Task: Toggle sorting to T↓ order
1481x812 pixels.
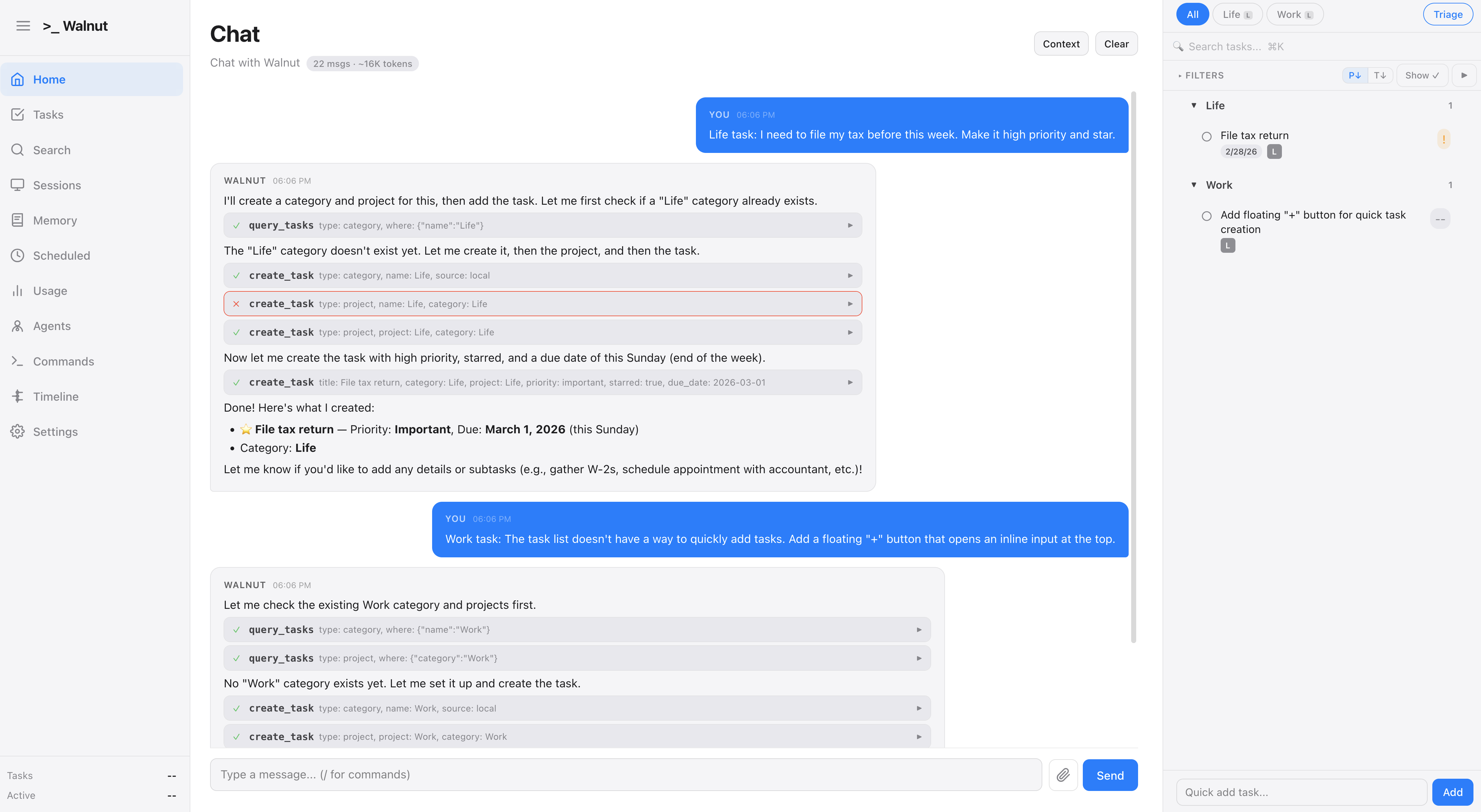Action: tap(1380, 75)
